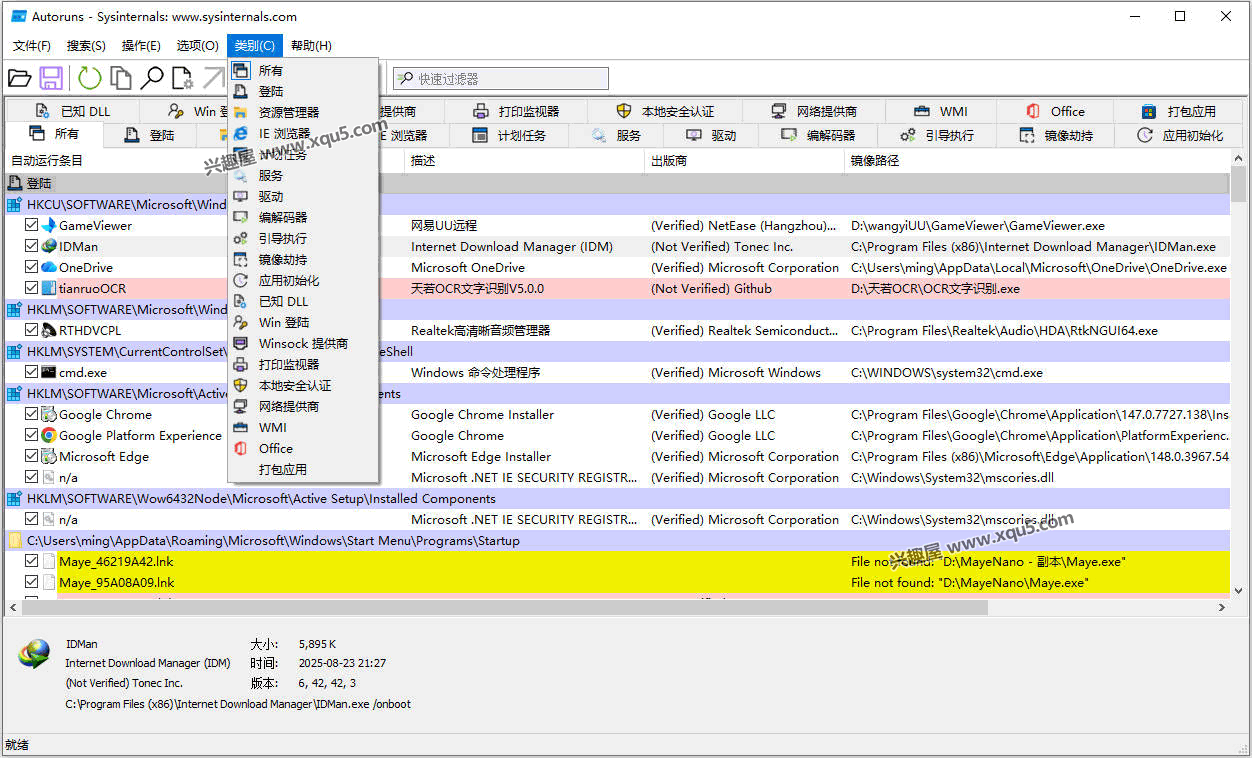Click the vertical scrollbar down arrow

coord(1238,591)
